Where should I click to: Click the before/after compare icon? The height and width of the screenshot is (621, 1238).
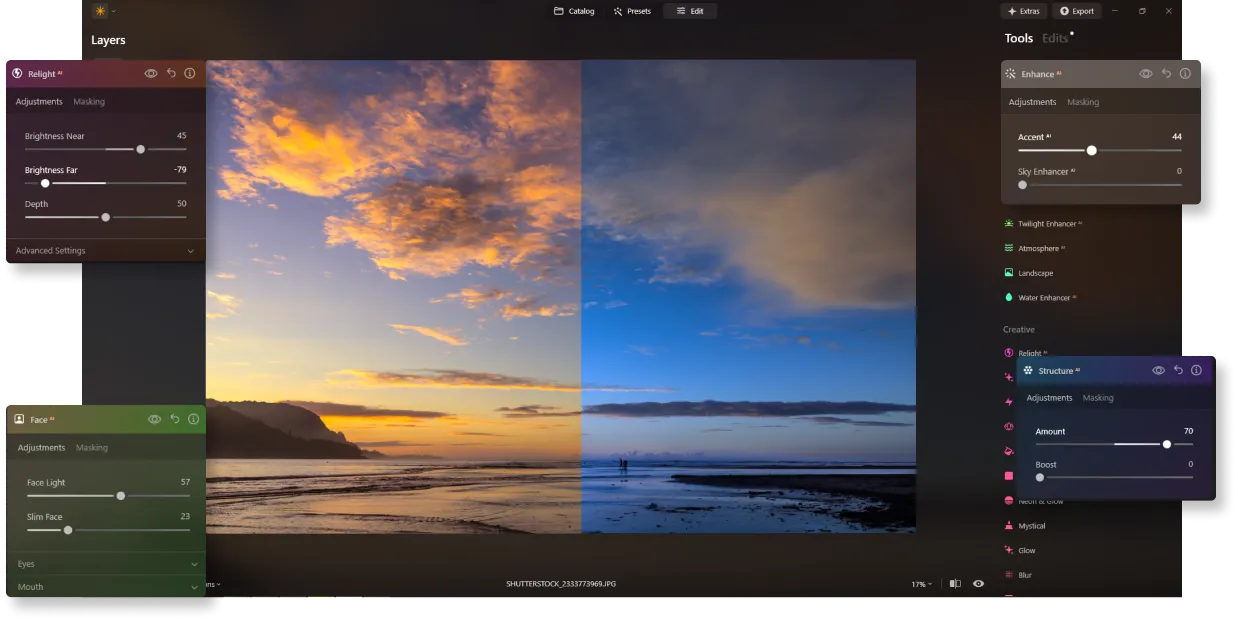click(x=955, y=584)
